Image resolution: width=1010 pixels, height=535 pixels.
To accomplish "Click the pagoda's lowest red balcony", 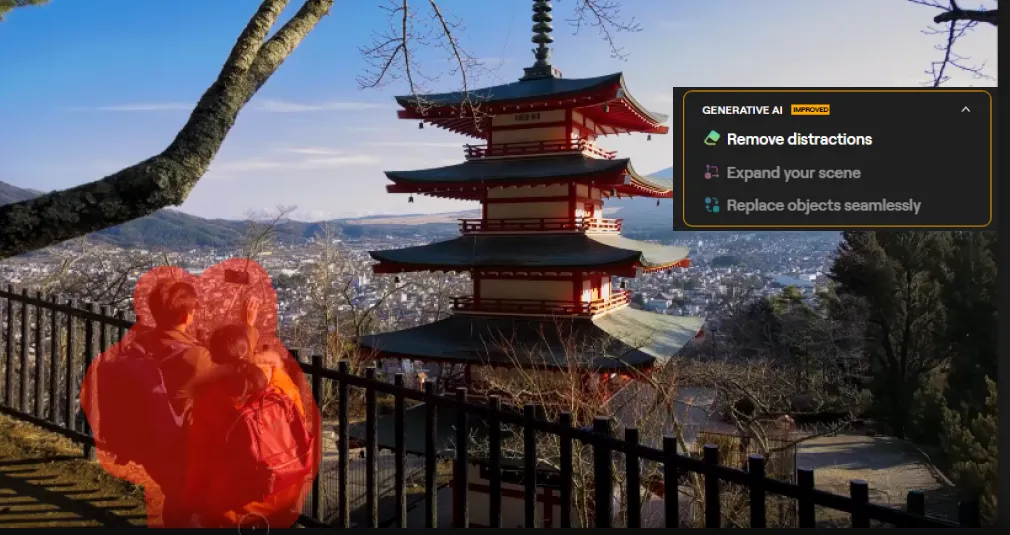I will pyautogui.click(x=540, y=302).
